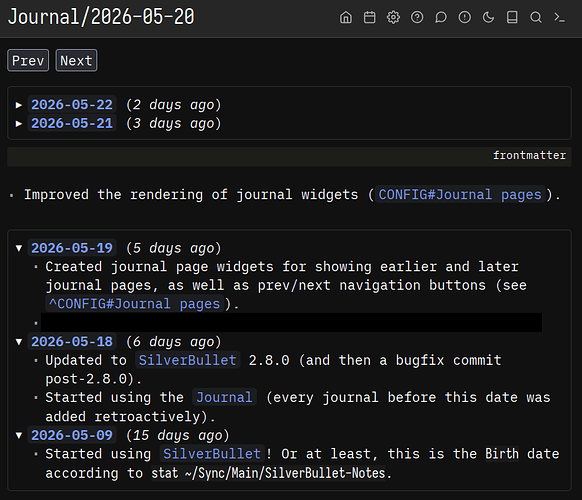Toggle dark mode moon icon

click(488, 17)
